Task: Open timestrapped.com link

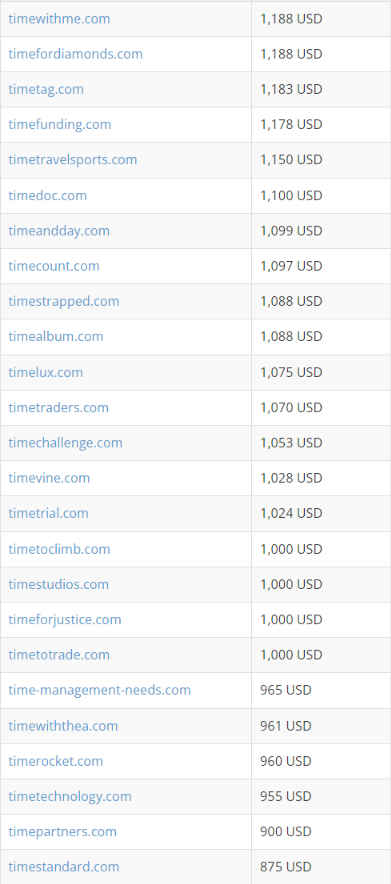Action: [64, 301]
